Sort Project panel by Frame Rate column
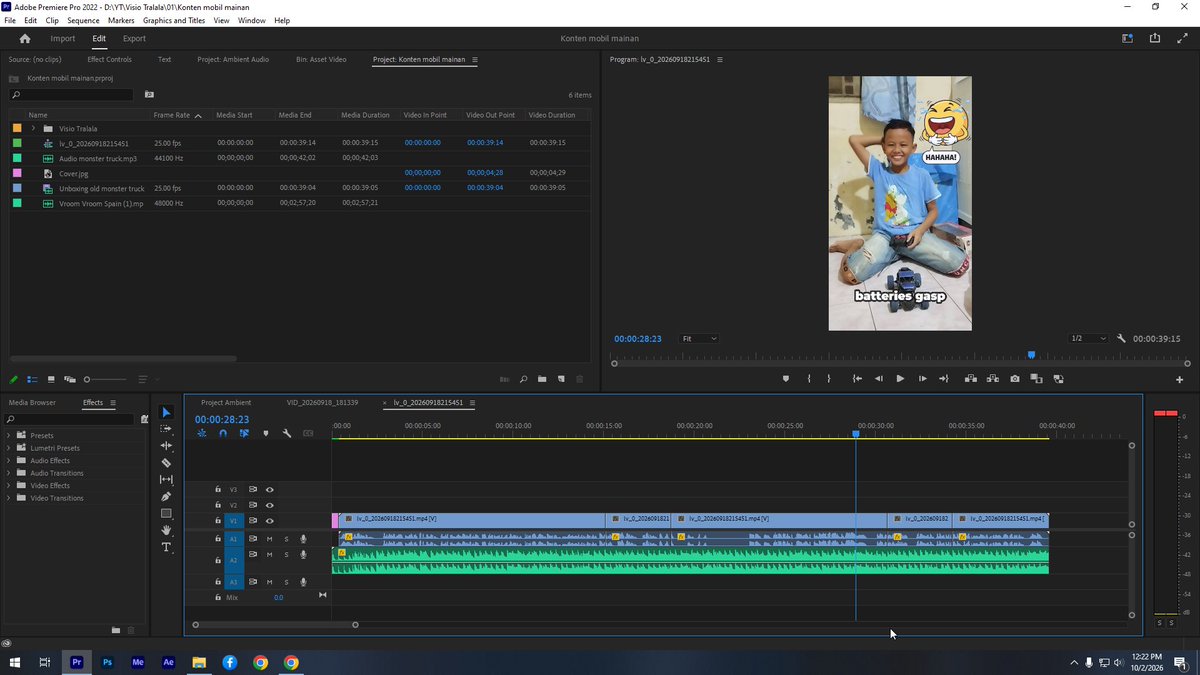Screen dimensions: 1200x675 coord(172,115)
